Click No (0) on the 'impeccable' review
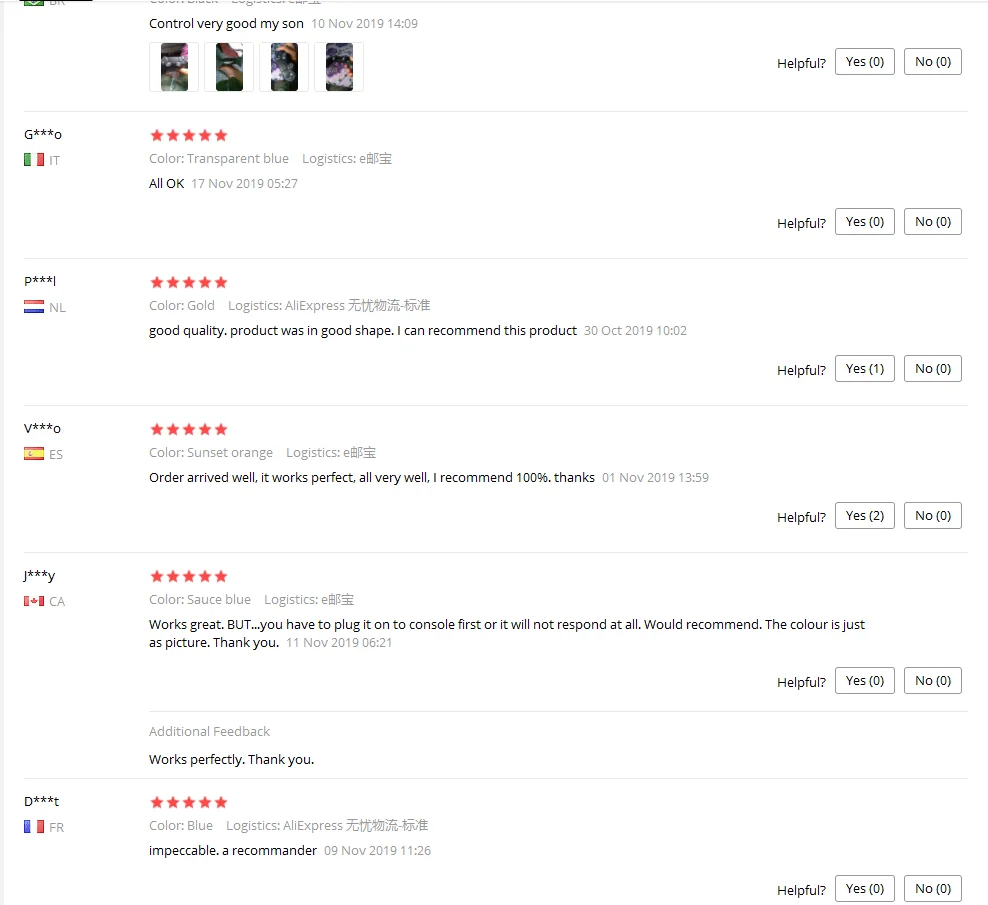This screenshot has height=905, width=988. point(933,889)
